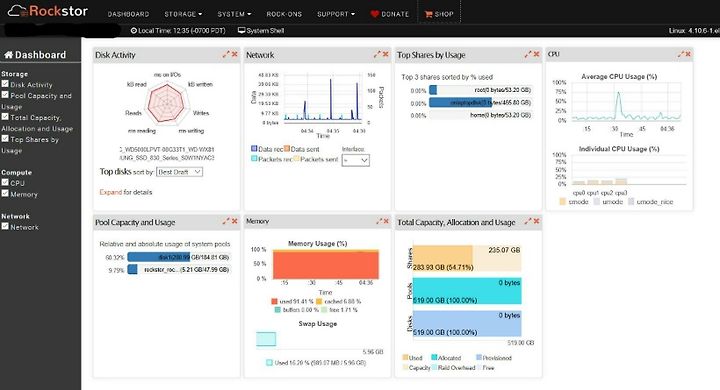Click the rockstor pool usage bar
This screenshot has height=390, width=720.
point(180,269)
